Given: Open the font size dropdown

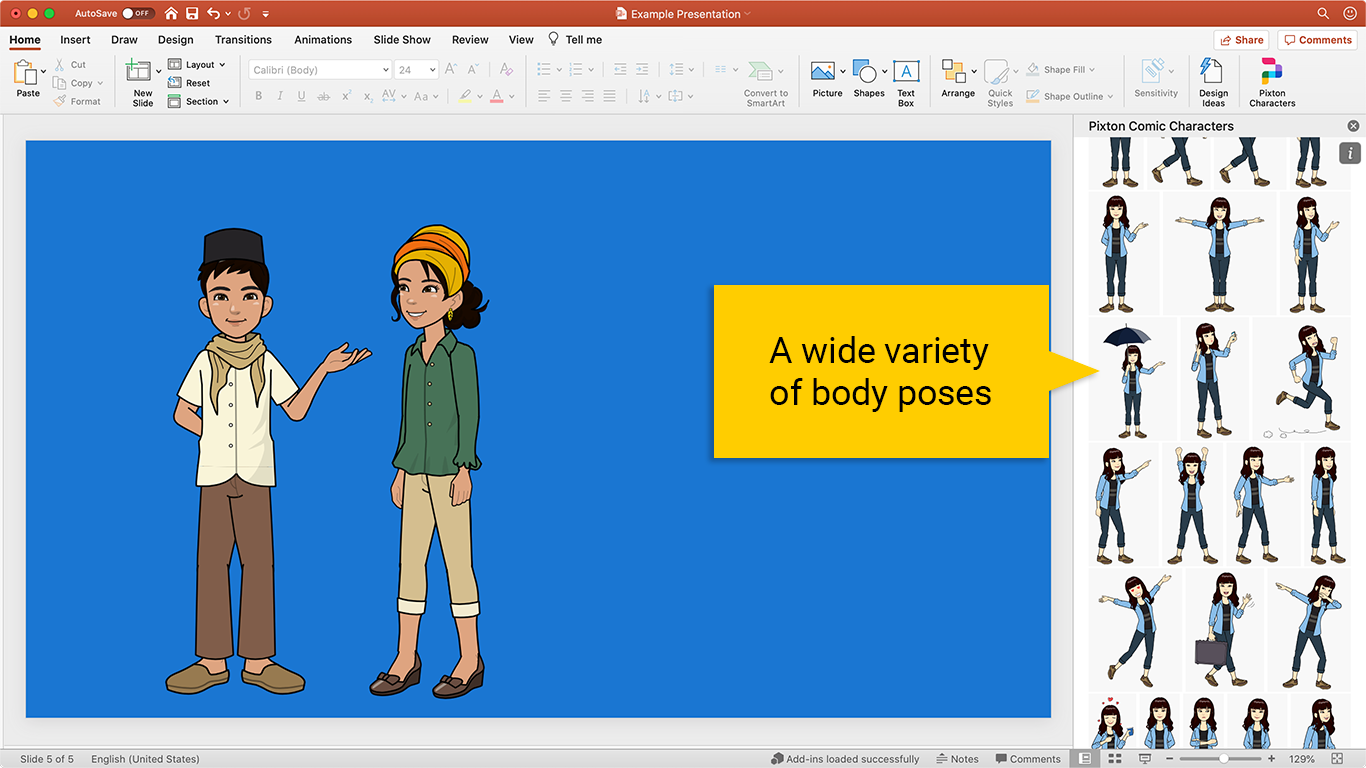Looking at the screenshot, I should pyautogui.click(x=416, y=69).
